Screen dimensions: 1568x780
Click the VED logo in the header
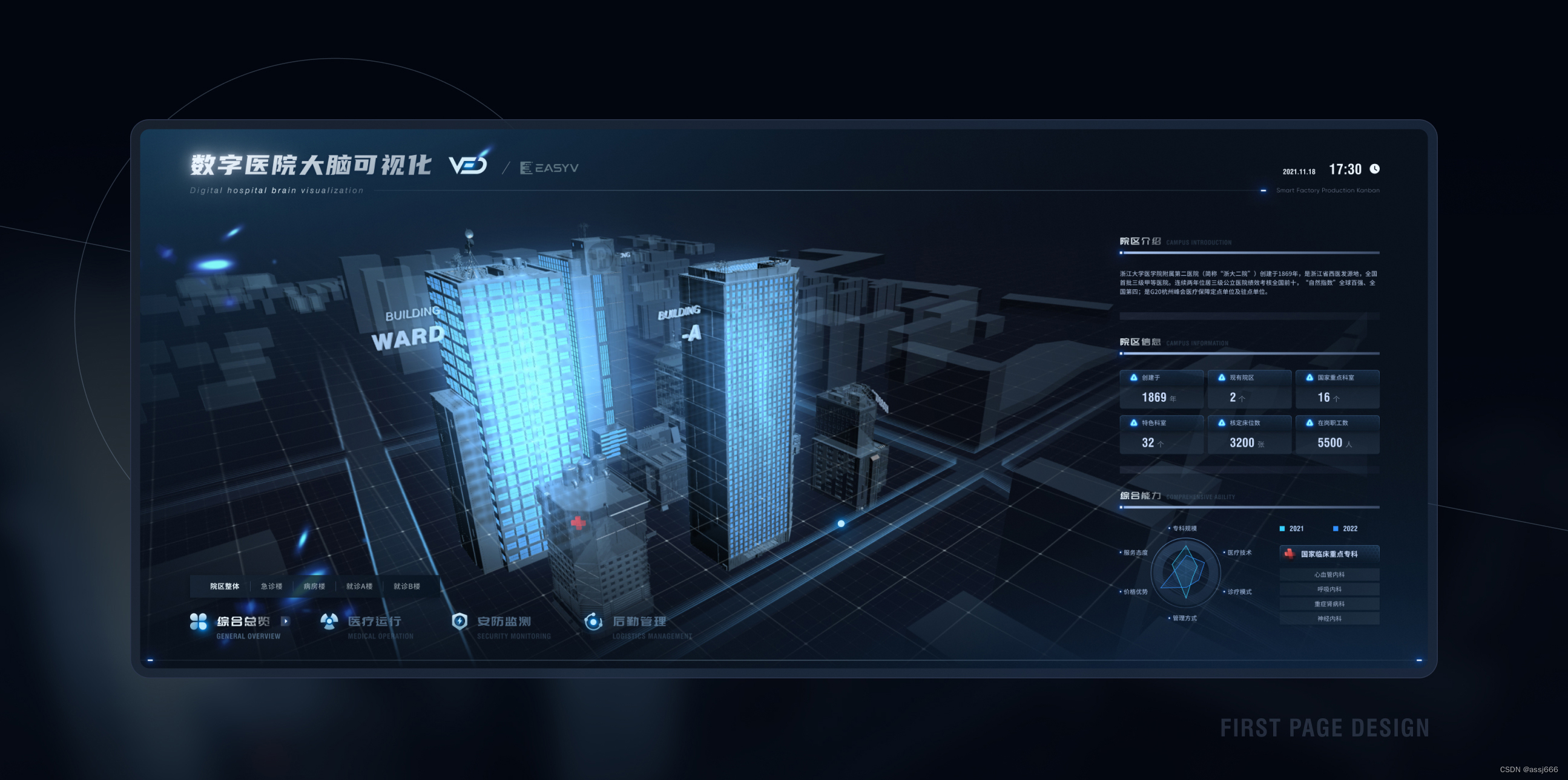pyautogui.click(x=468, y=164)
